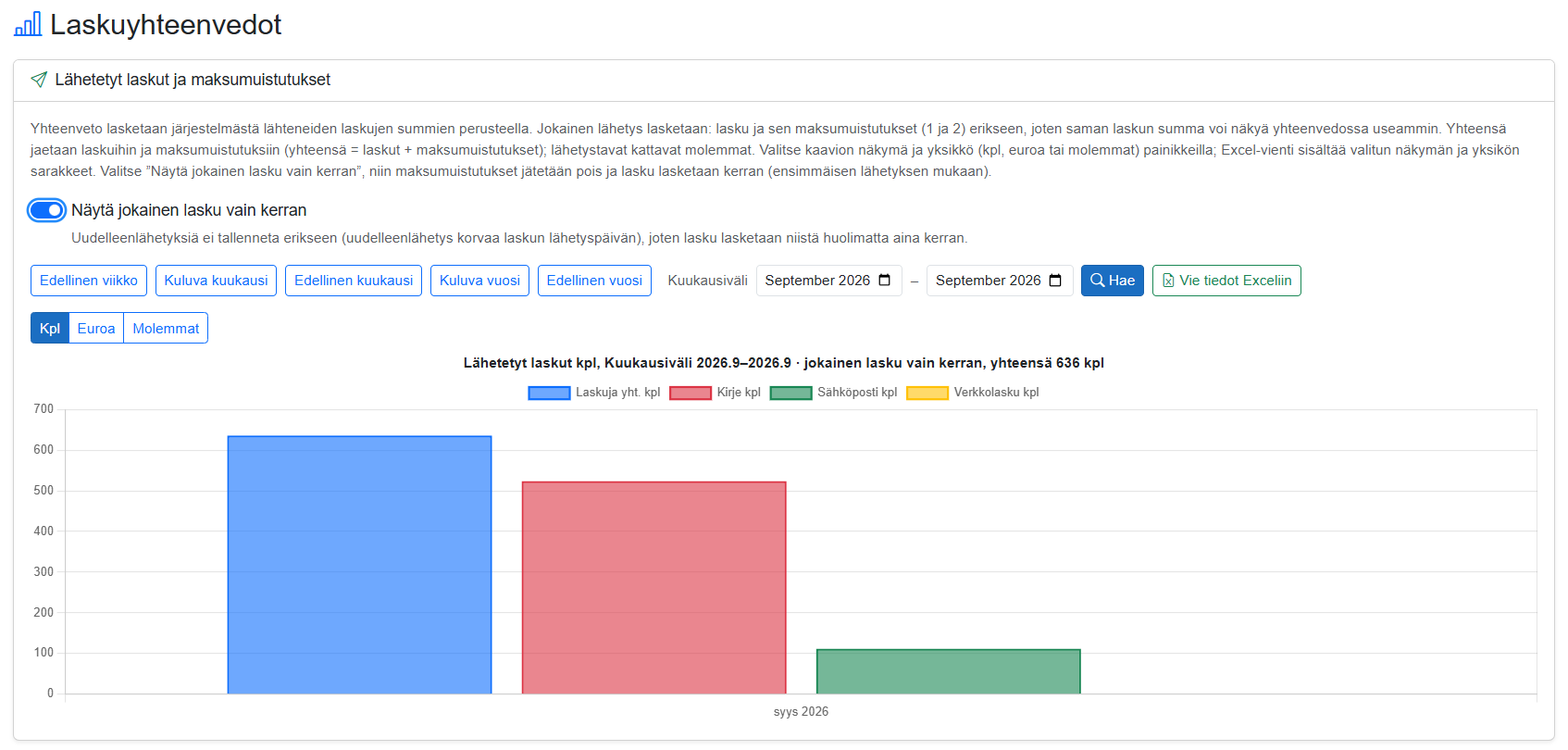Click the Kuukausiväli label
1568x750 pixels.
pos(707,281)
